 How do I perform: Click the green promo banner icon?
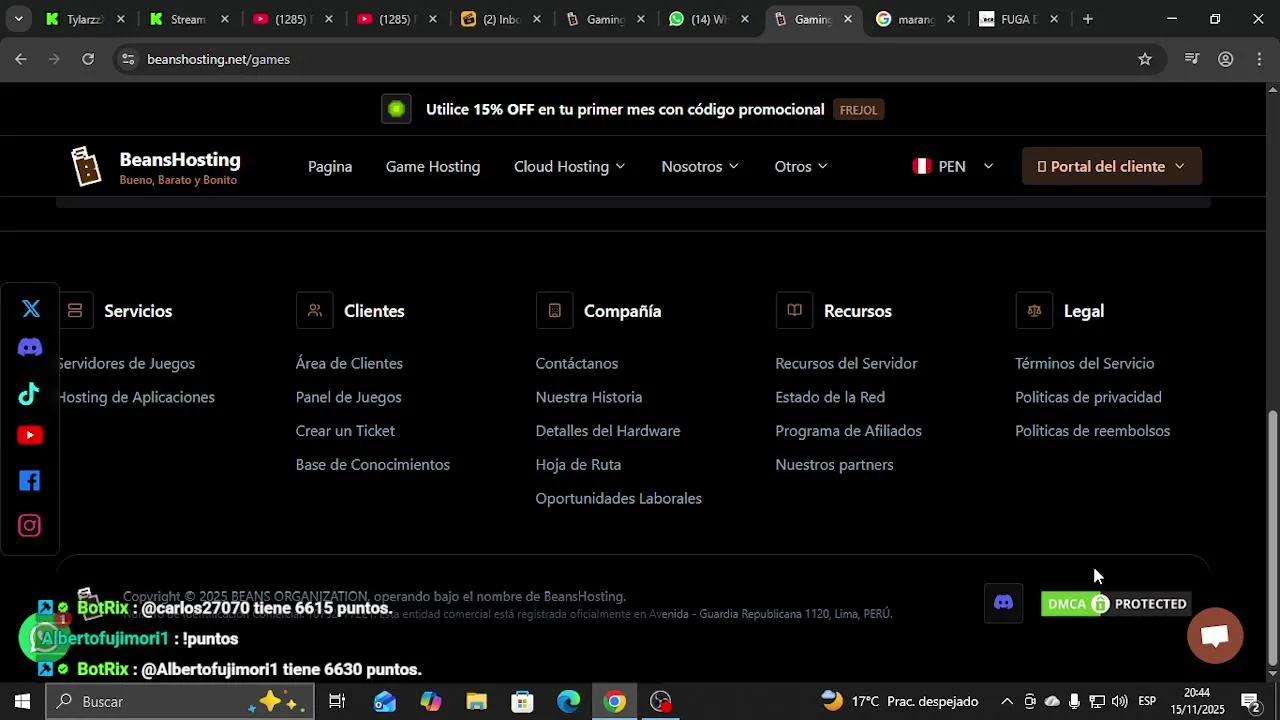(396, 109)
